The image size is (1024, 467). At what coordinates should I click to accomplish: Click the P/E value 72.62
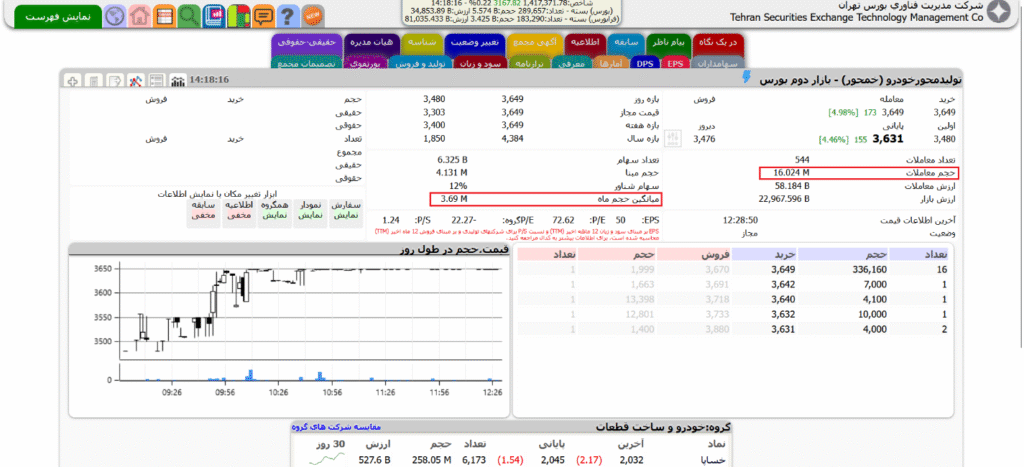pyautogui.click(x=563, y=220)
